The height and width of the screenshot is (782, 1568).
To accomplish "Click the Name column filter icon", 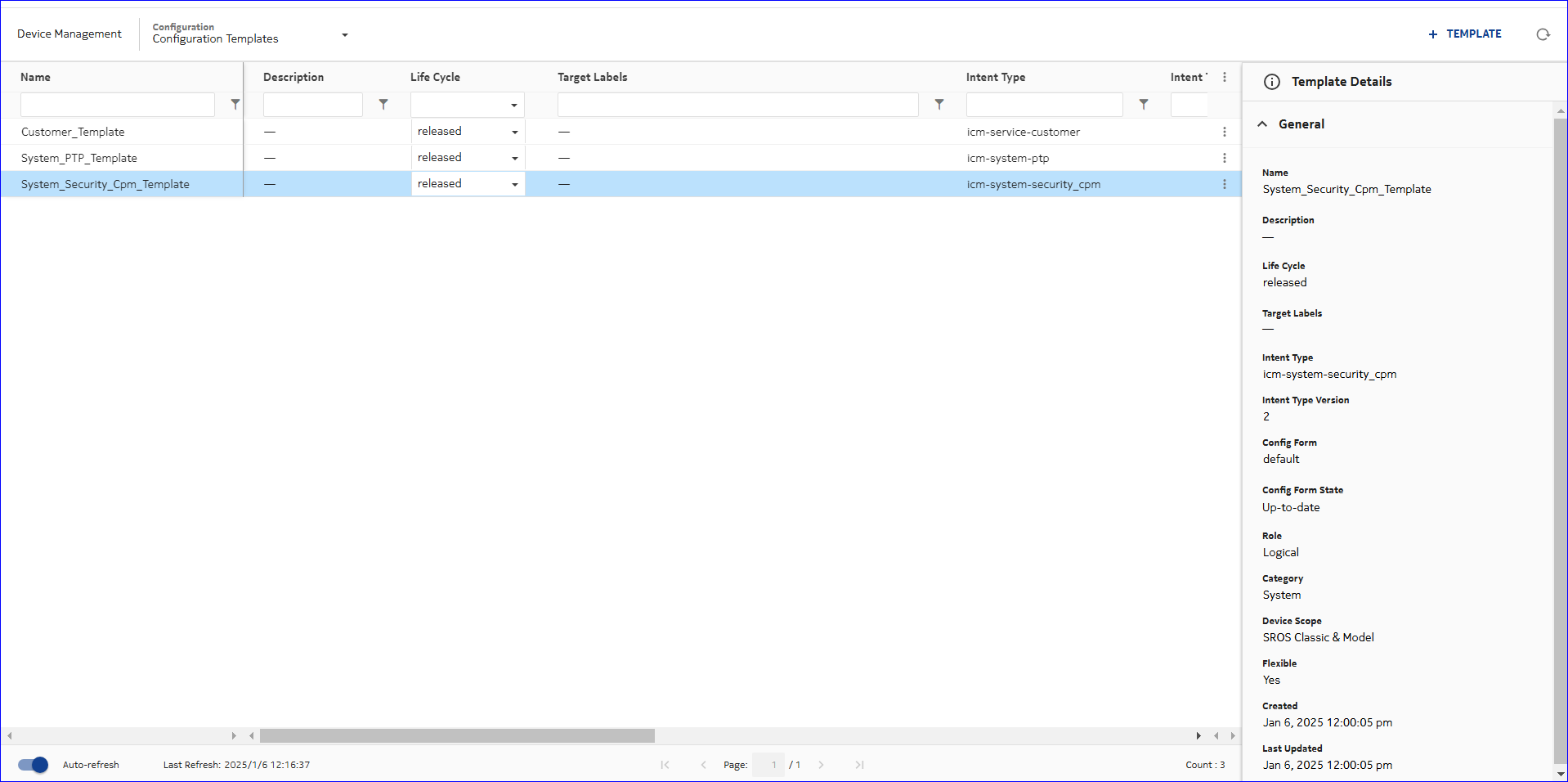I will pos(235,105).
